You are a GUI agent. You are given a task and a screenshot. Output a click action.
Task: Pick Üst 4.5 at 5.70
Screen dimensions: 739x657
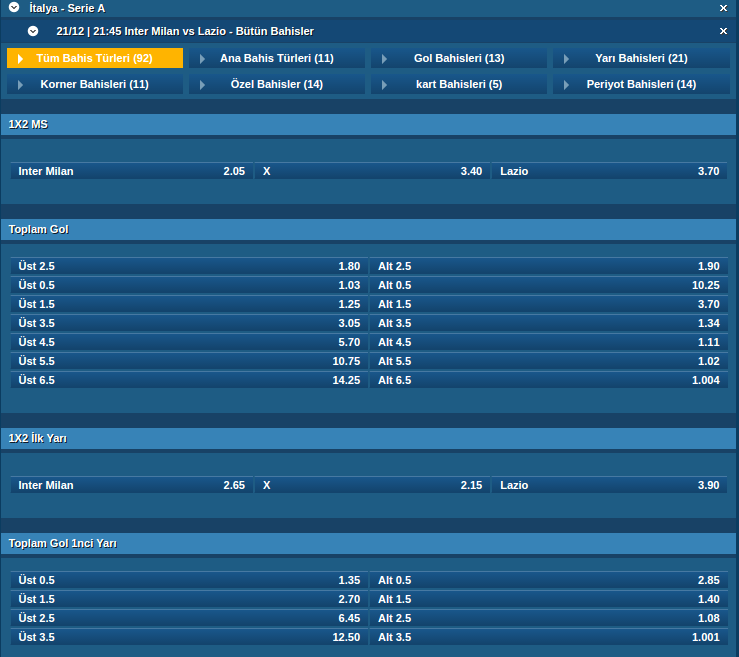pos(189,342)
